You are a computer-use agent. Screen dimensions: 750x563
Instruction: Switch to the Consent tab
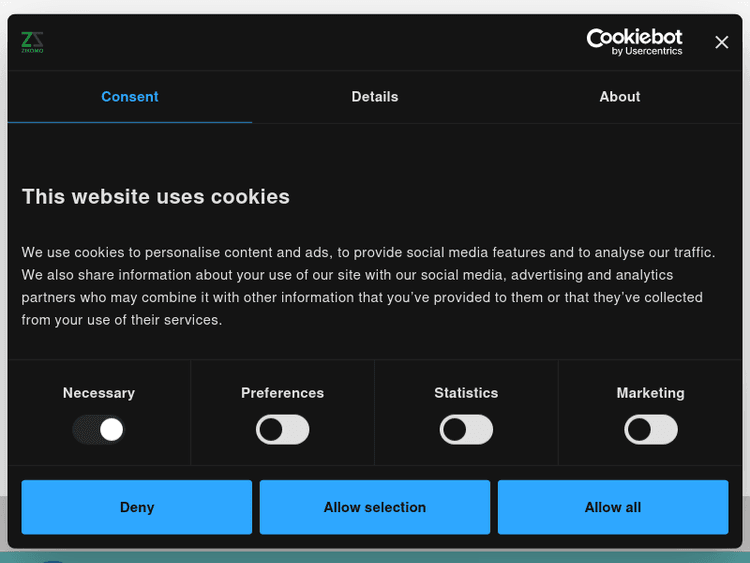click(130, 97)
